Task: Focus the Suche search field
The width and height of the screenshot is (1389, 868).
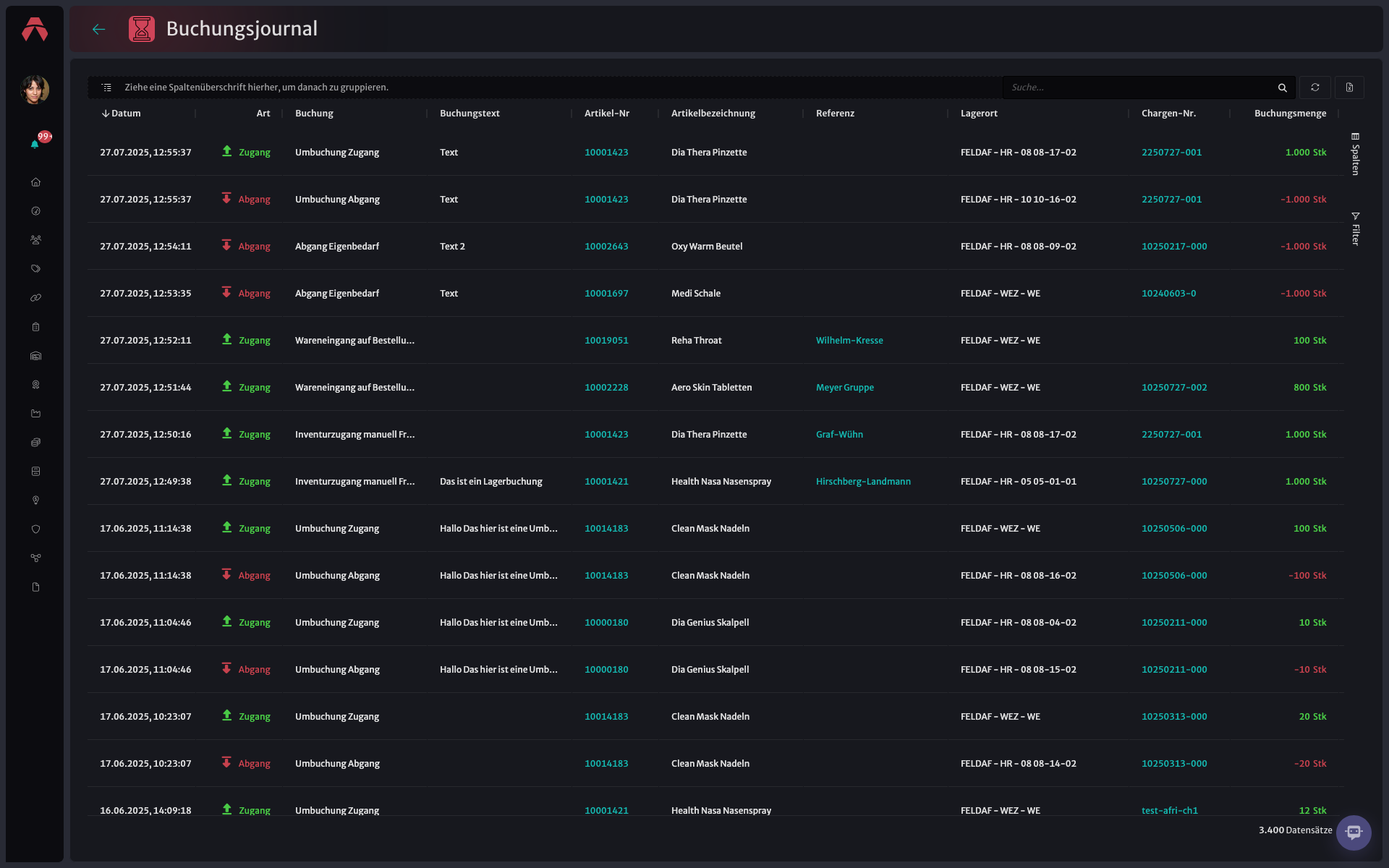Action: coord(1139,88)
